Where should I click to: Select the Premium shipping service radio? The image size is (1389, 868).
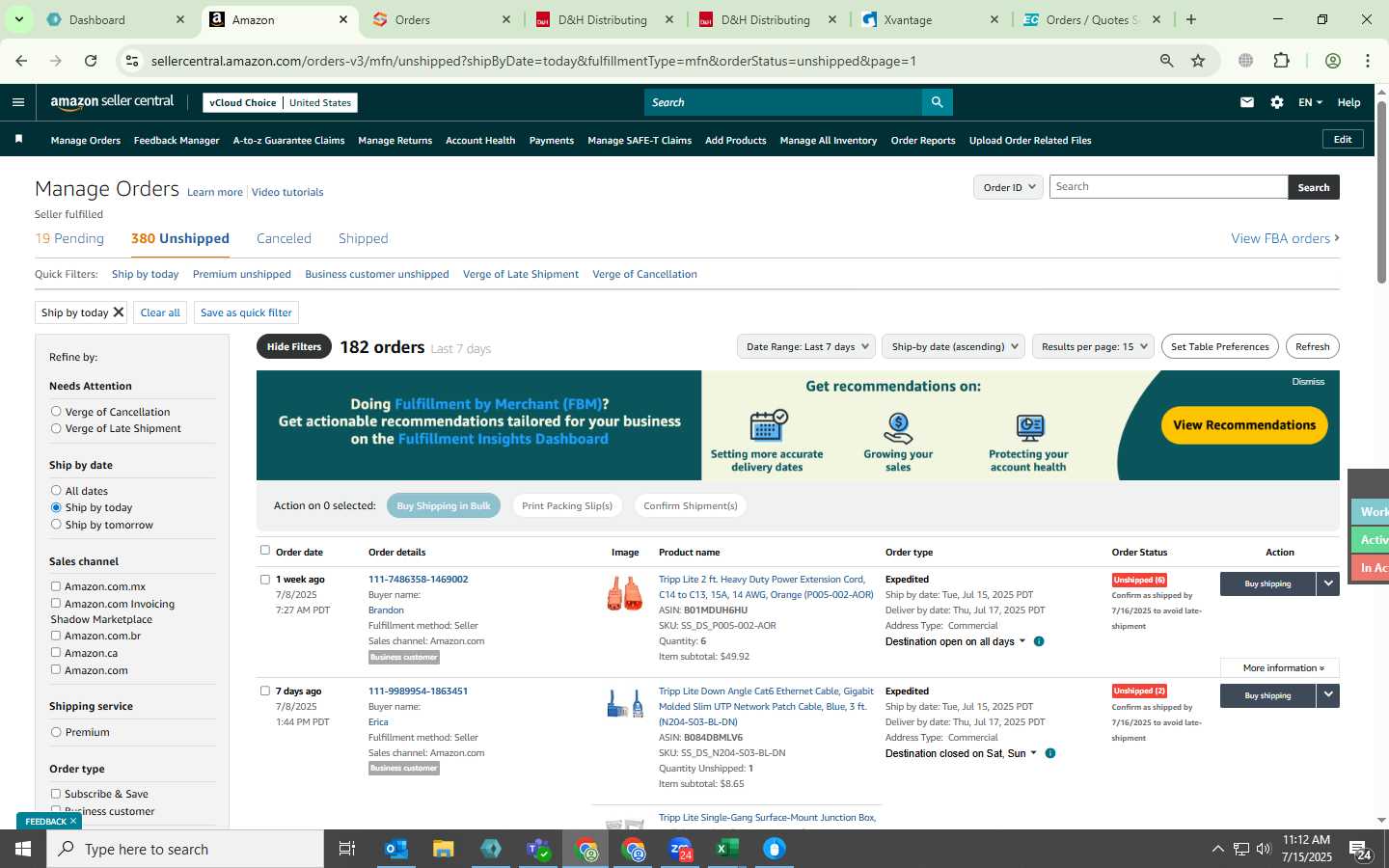click(x=56, y=732)
